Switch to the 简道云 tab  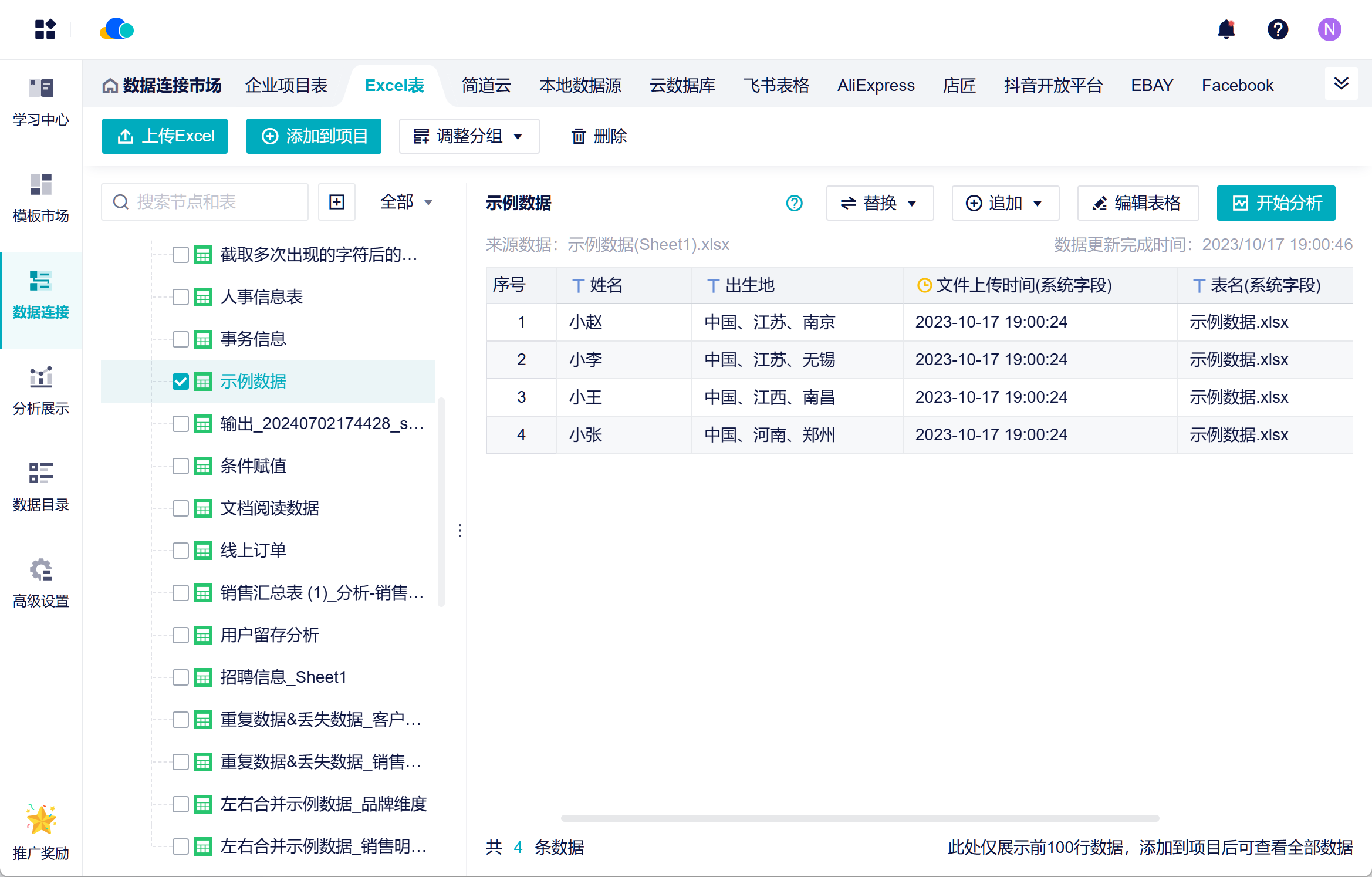pyautogui.click(x=486, y=86)
